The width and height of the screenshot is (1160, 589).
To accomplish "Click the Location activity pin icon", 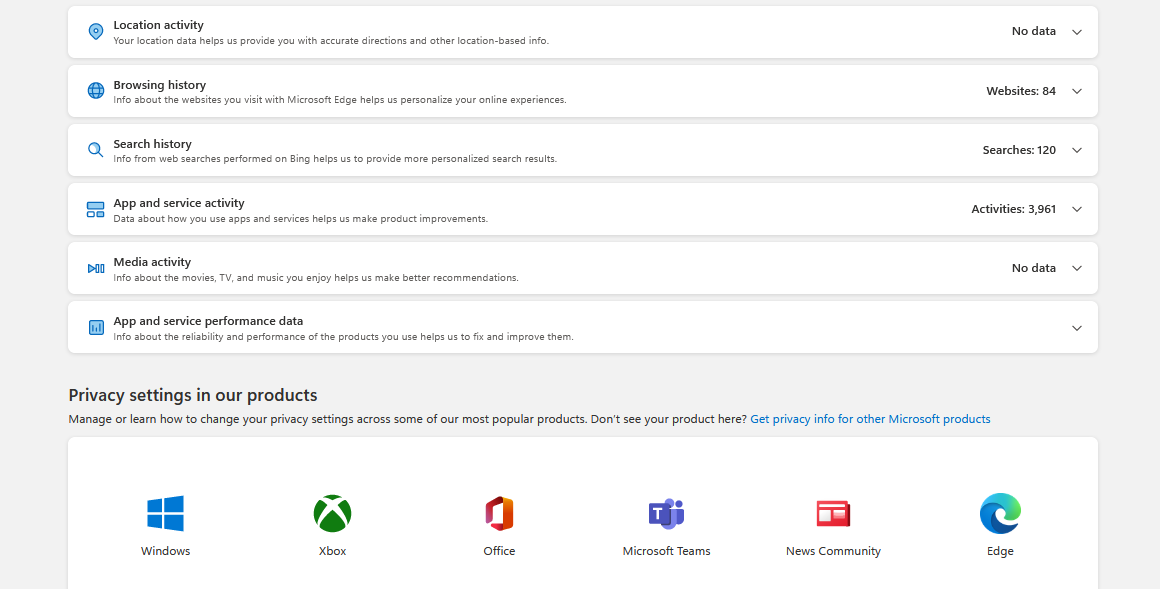I will [x=95, y=31].
